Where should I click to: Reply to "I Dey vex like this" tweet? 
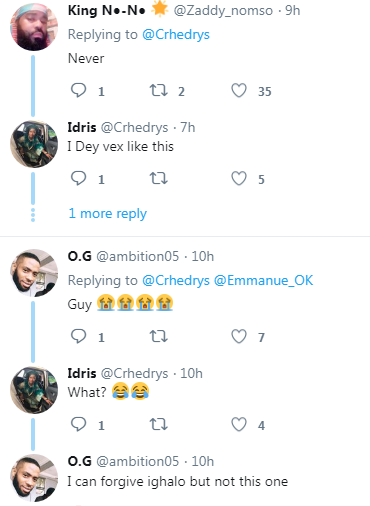click(x=79, y=178)
